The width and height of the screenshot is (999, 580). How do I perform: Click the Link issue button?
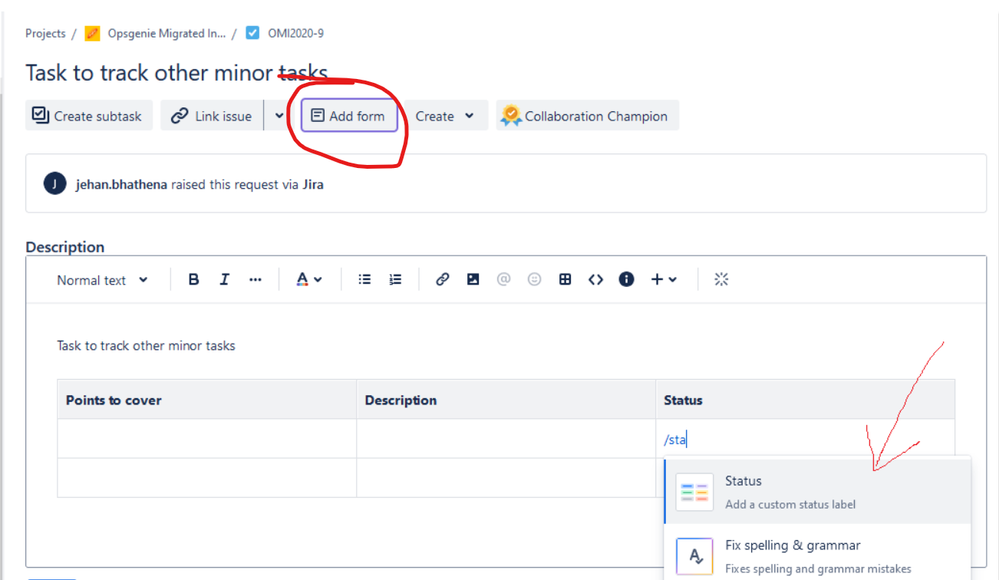(212, 115)
